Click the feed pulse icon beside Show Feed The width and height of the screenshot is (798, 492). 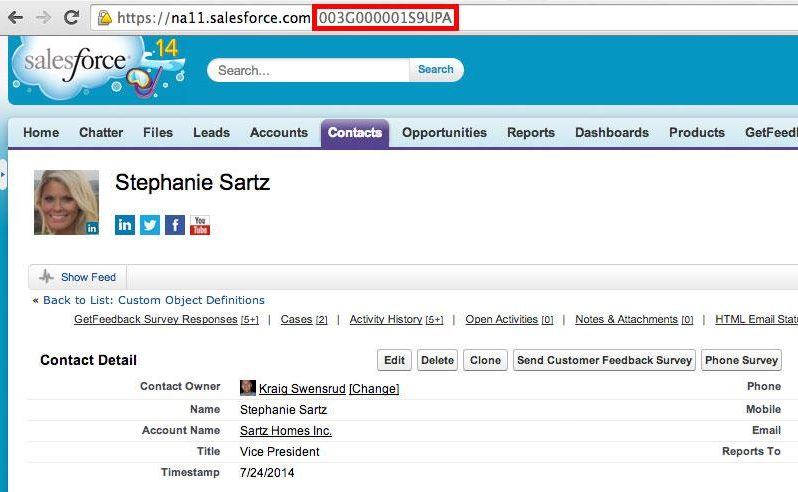tap(46, 277)
